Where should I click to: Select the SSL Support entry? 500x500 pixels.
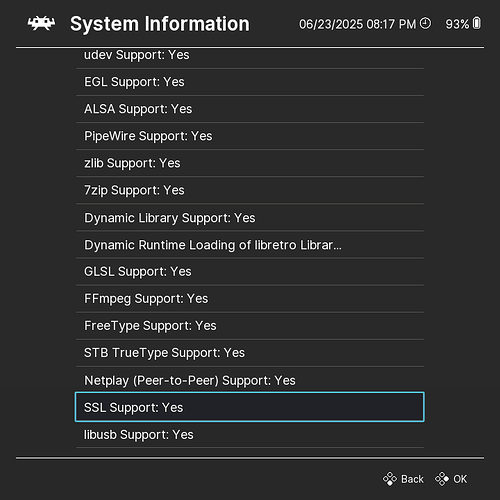click(250, 407)
